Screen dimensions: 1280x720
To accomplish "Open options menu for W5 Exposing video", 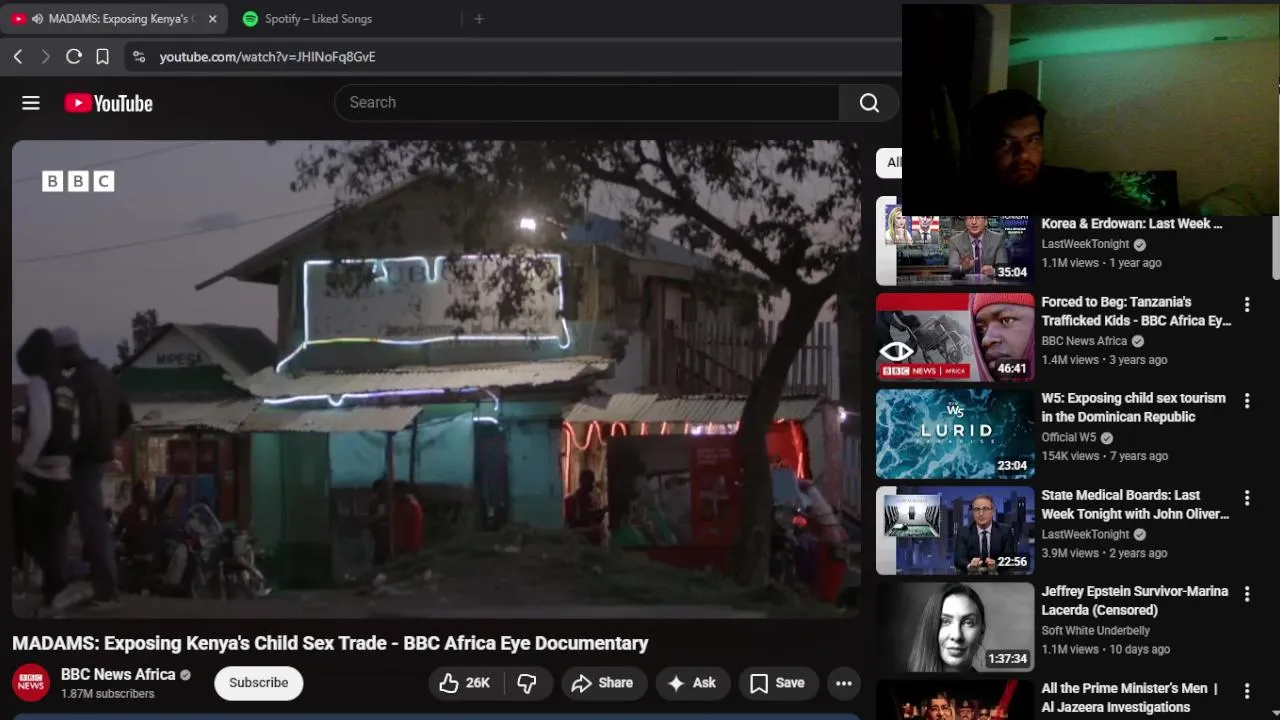I will [1247, 401].
